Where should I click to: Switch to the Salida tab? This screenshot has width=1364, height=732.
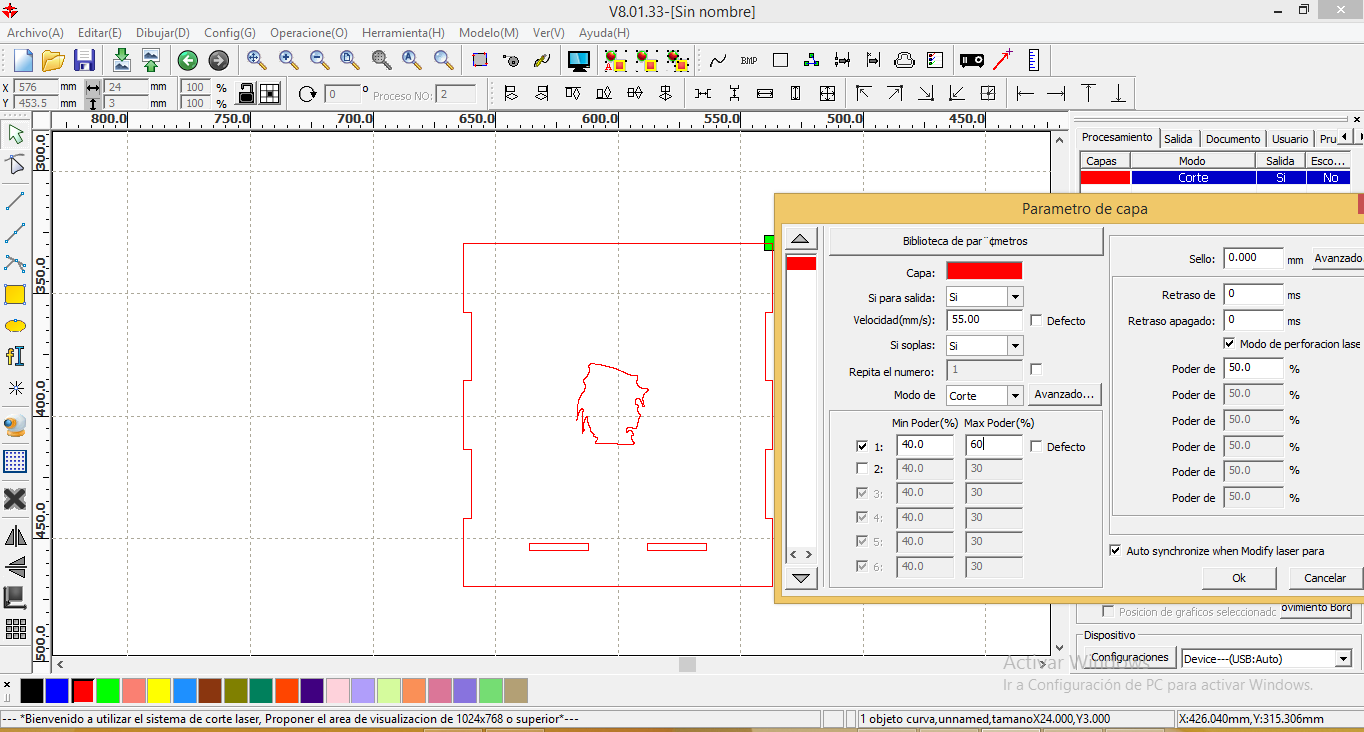1178,139
